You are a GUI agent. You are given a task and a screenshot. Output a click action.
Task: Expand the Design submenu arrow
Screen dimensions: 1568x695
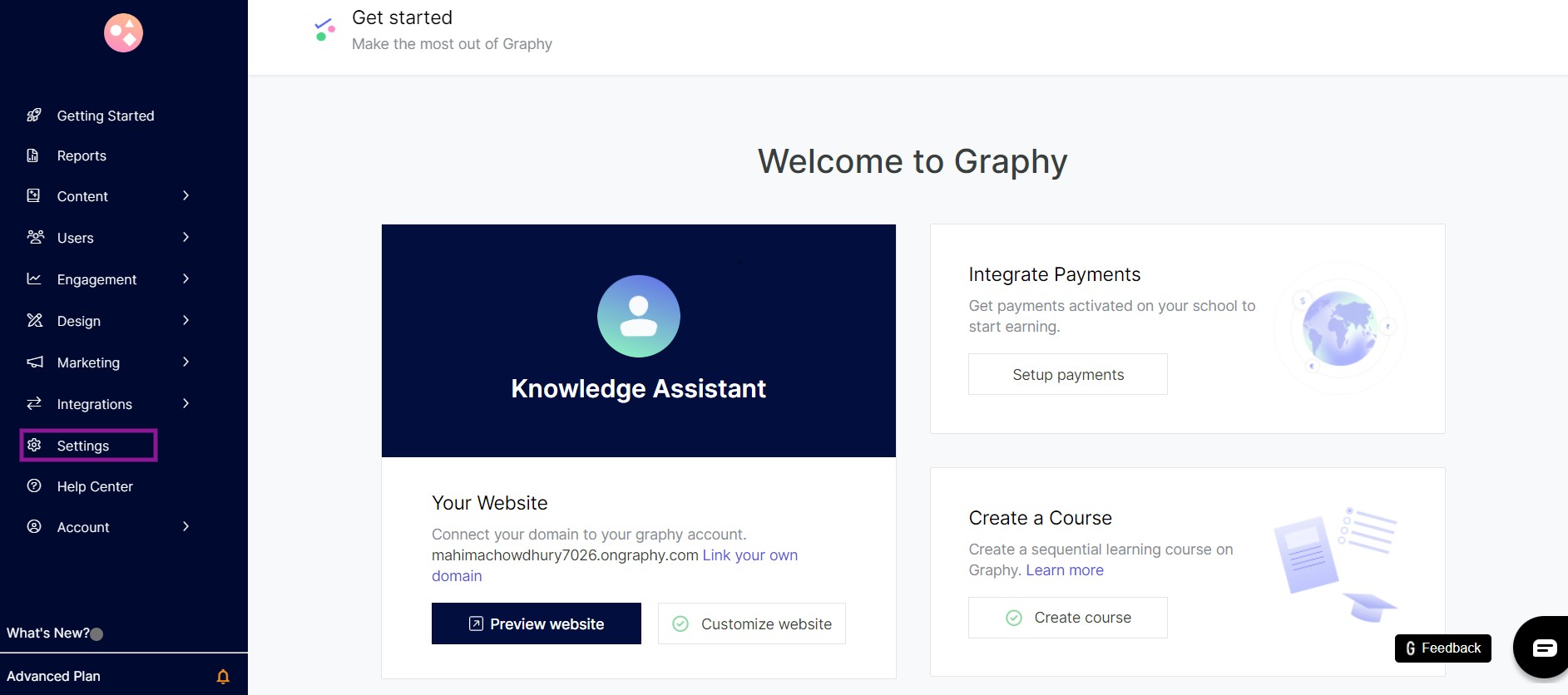[x=185, y=320]
